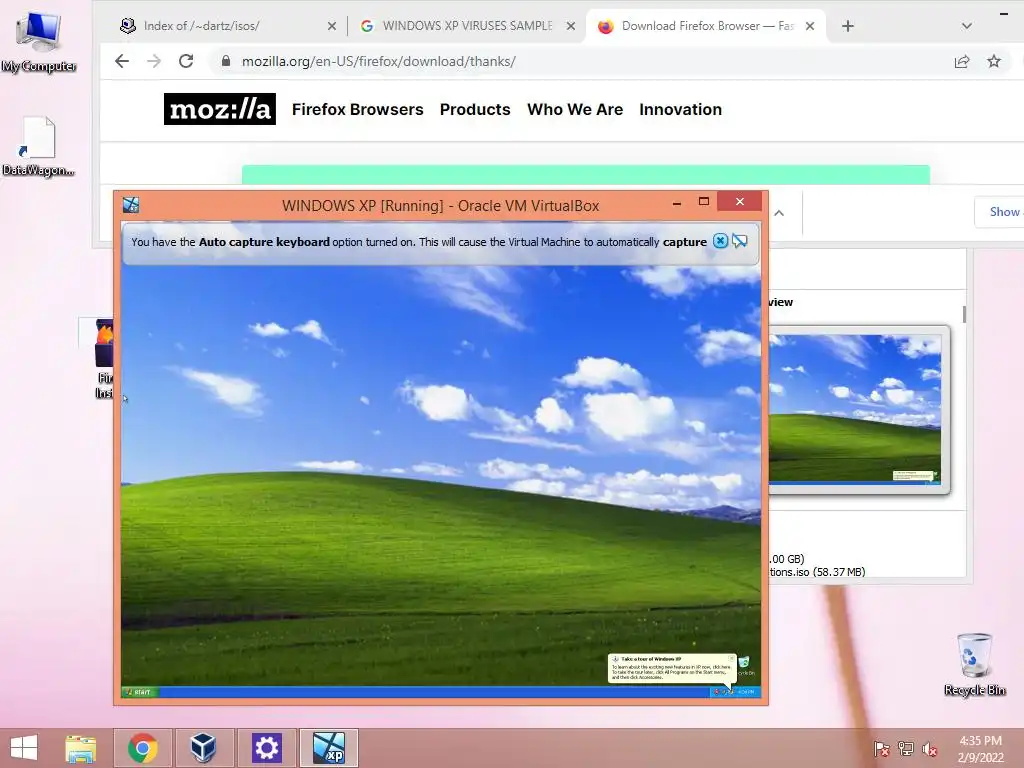Select the Download Firefox Browser tab
The image size is (1024, 768).
707,26
